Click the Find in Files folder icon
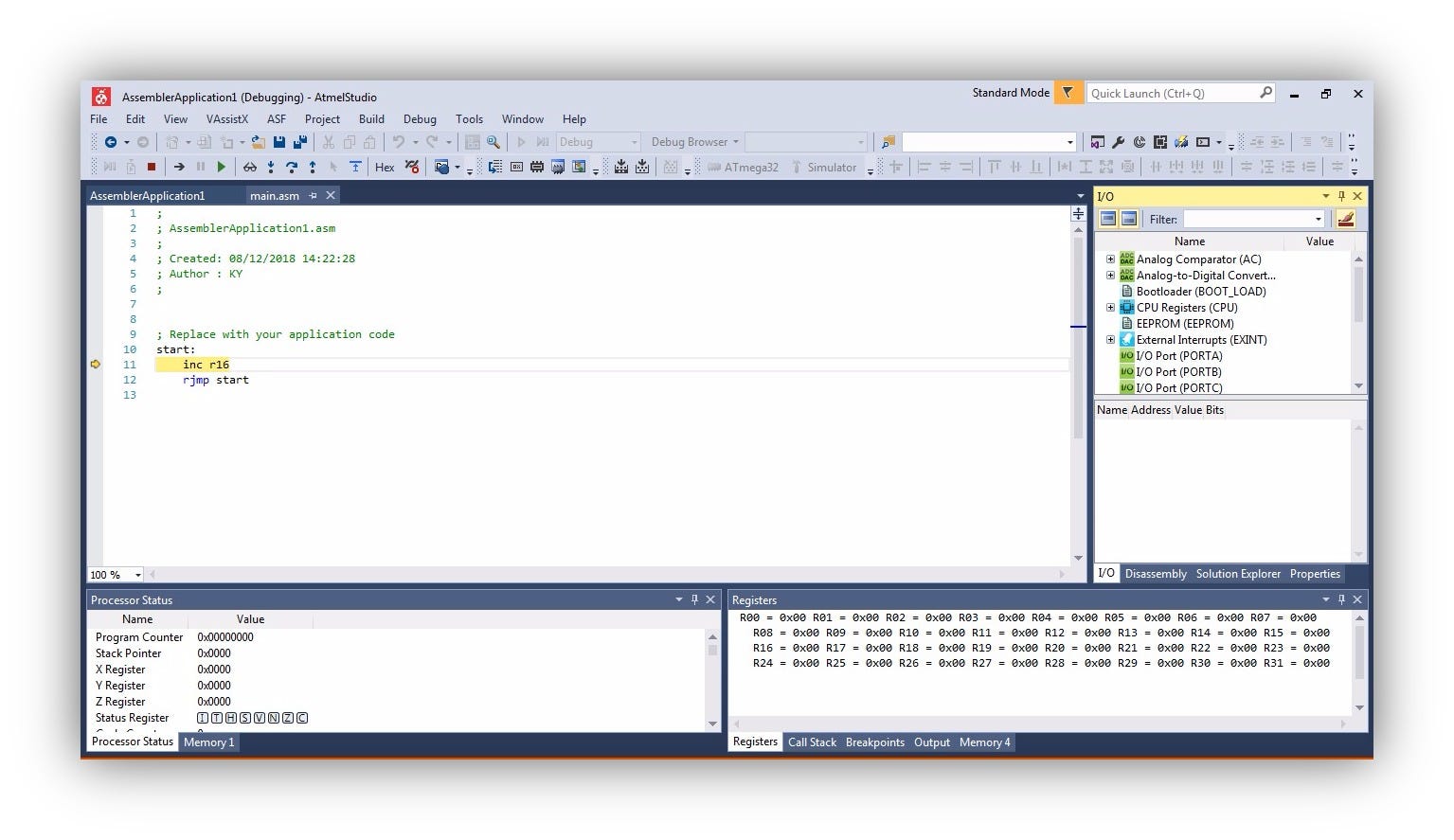 pos(889,142)
